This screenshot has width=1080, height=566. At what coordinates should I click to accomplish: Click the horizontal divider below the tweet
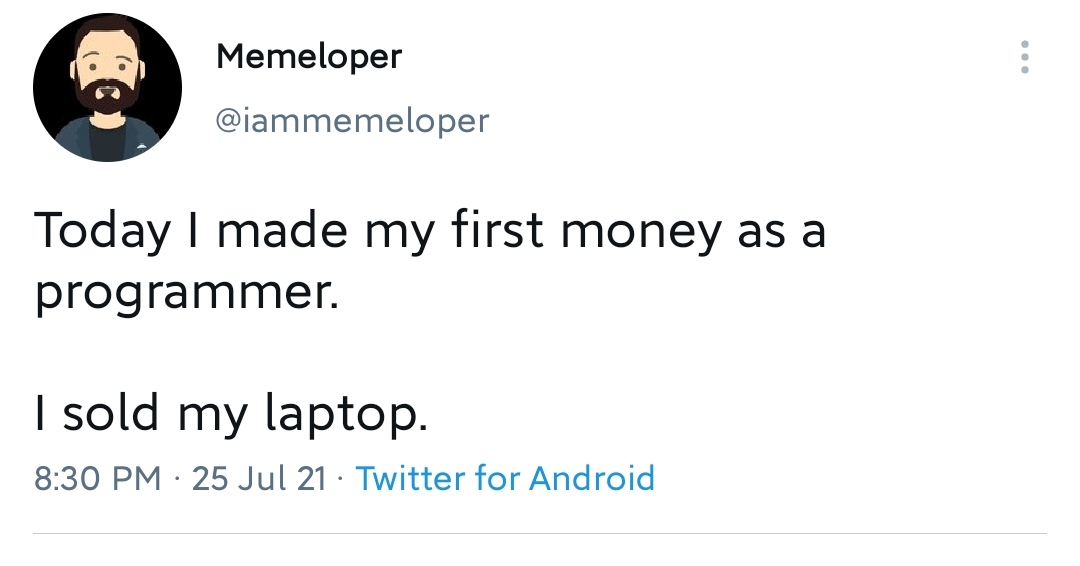click(x=540, y=534)
